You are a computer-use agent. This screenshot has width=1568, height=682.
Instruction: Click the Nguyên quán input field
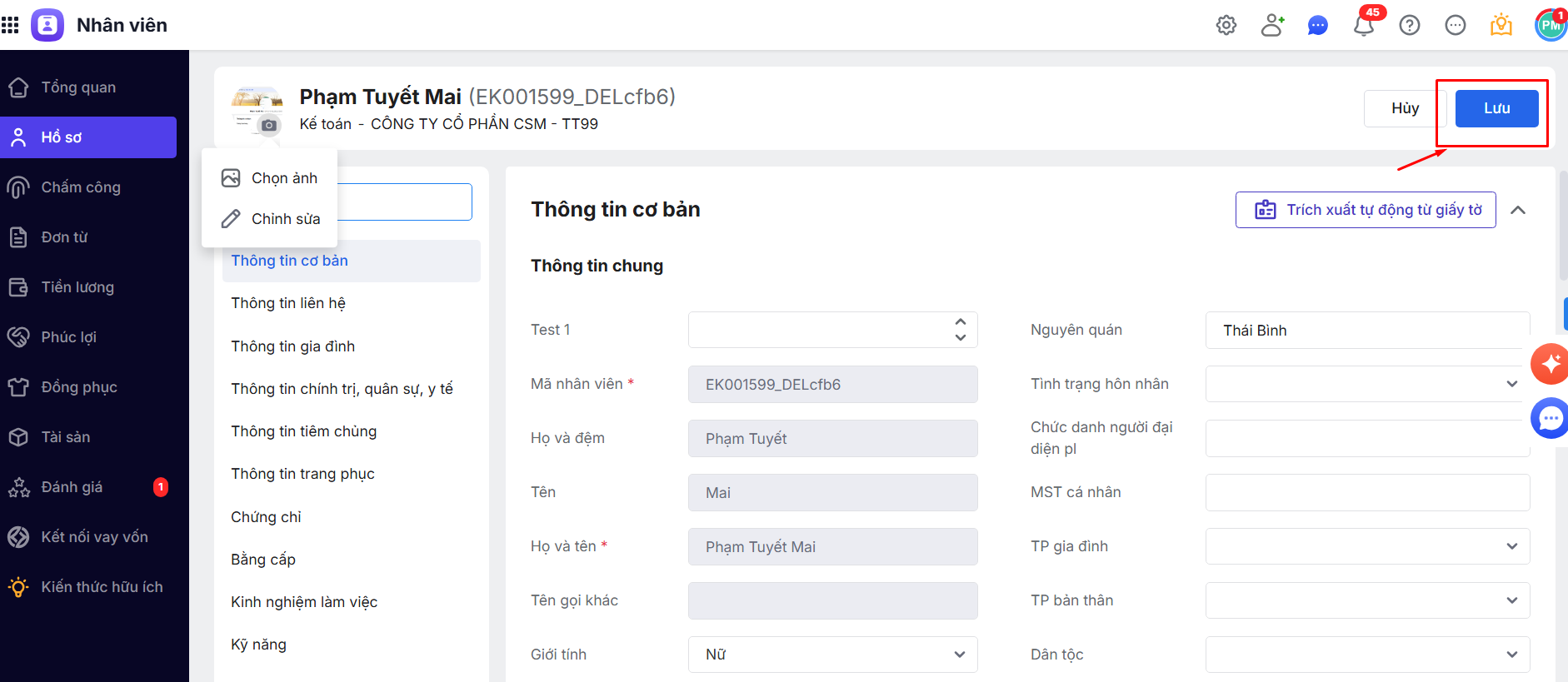click(x=1367, y=331)
